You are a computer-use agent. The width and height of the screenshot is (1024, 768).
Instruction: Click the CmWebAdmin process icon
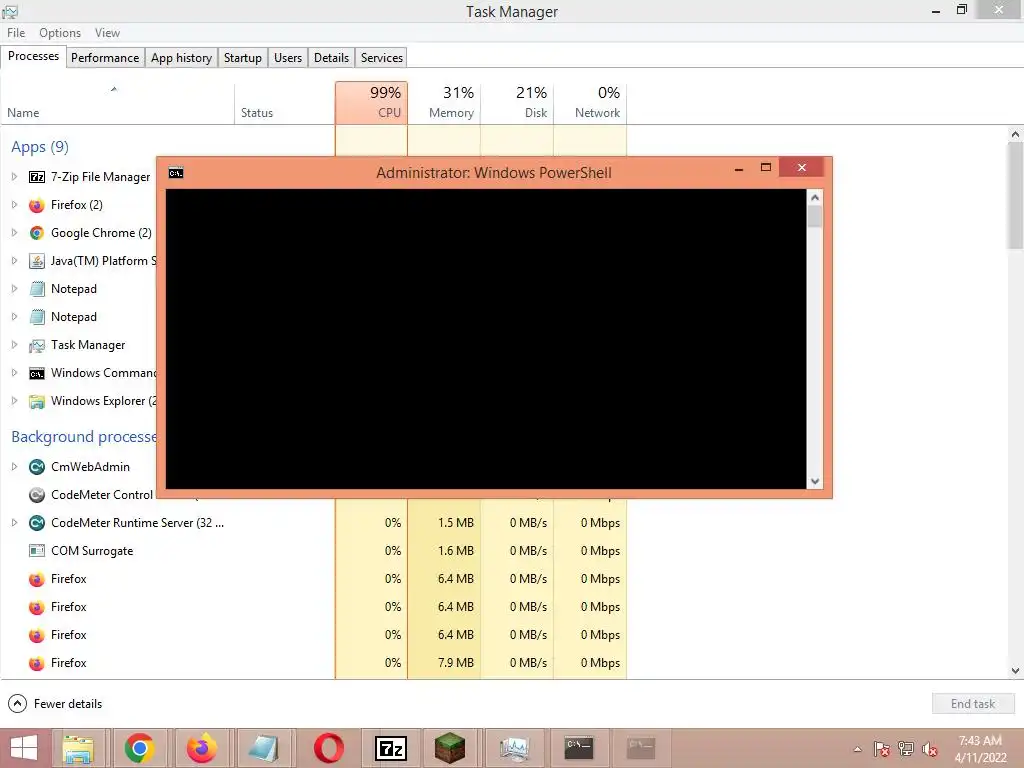37,467
